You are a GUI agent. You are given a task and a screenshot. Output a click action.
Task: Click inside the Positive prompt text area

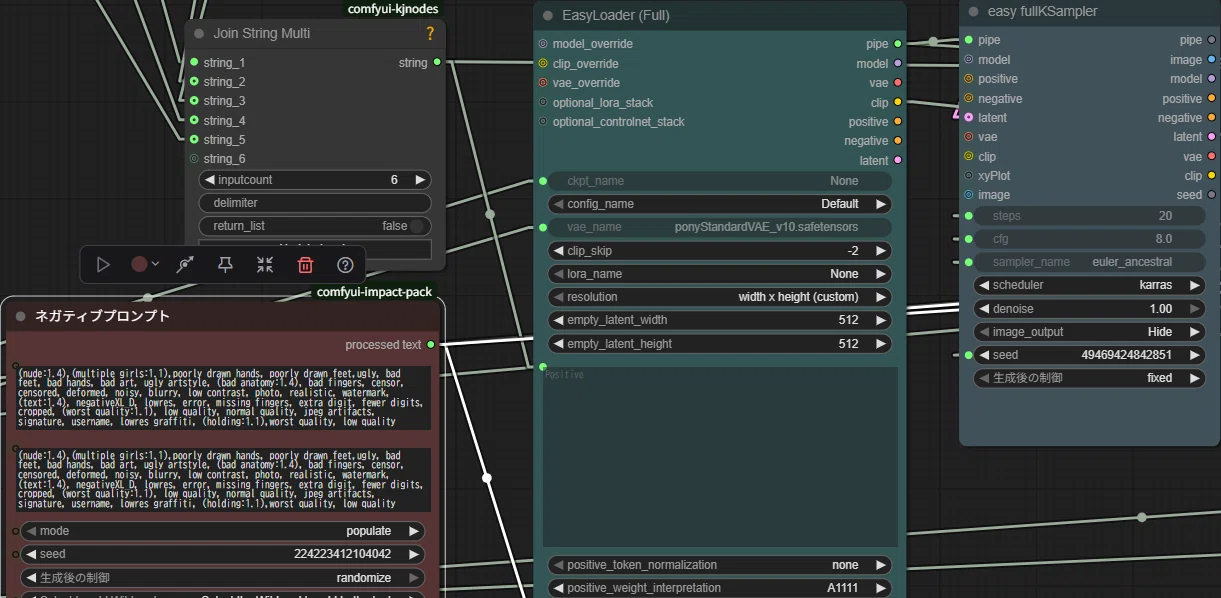click(720, 457)
